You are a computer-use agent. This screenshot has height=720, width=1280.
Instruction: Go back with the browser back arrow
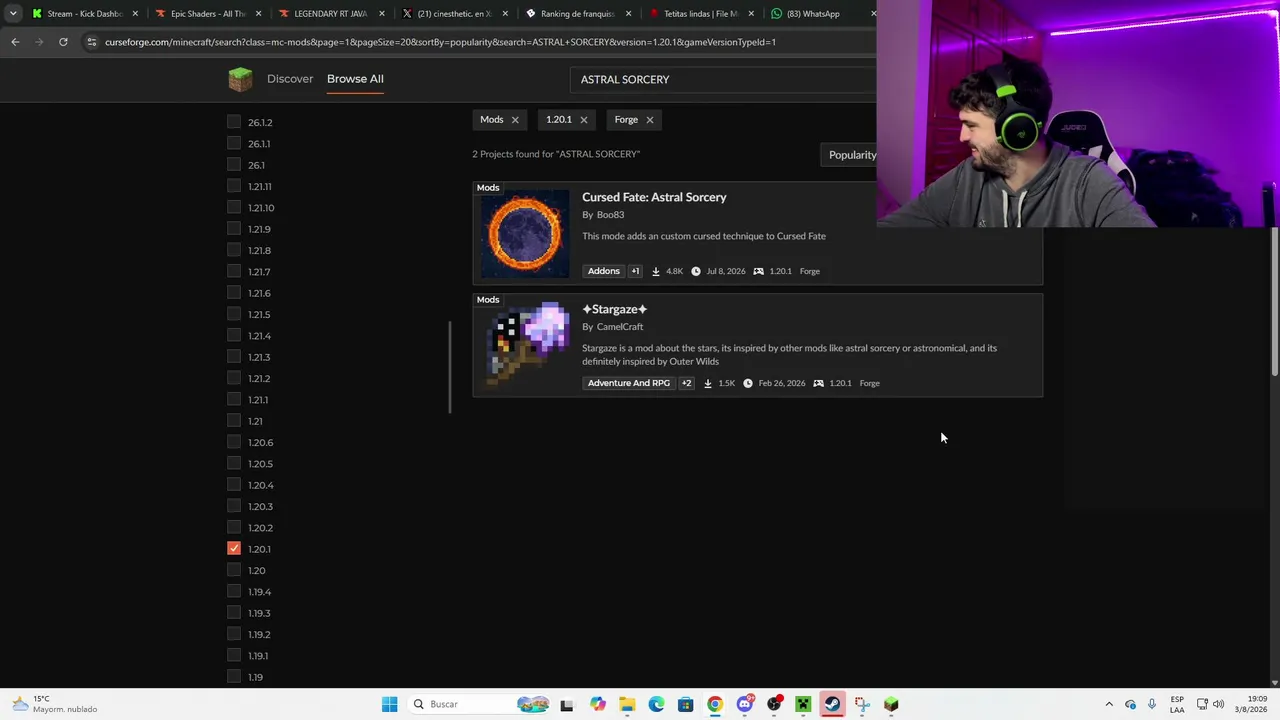15,42
